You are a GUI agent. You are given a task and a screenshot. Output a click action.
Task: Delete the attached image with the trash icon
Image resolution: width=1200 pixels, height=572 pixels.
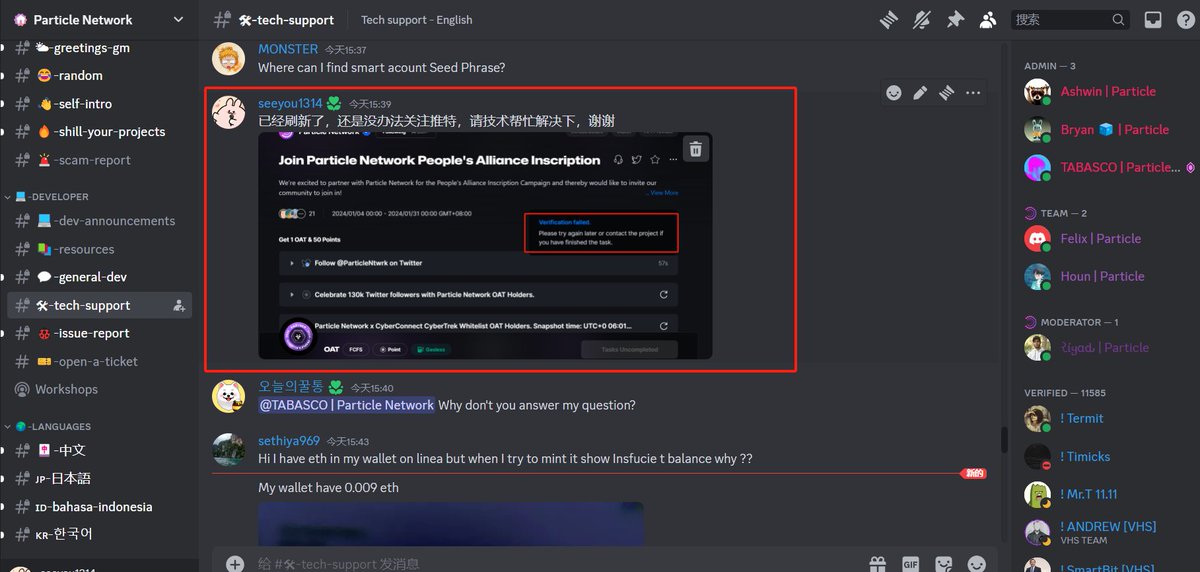point(696,149)
